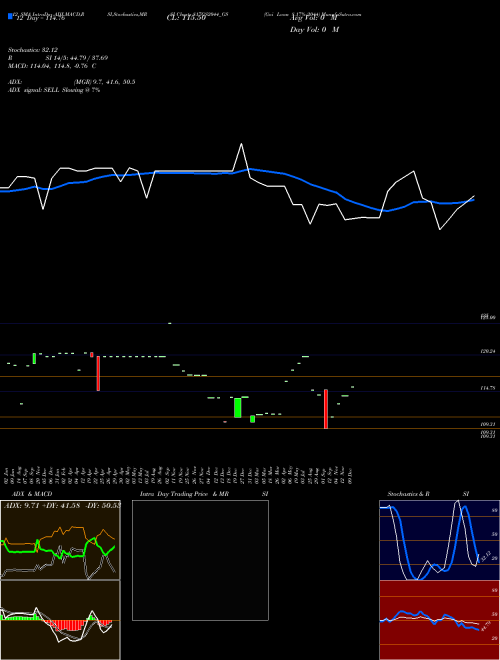Click the ADX +DY -DY values header

click(62, 505)
